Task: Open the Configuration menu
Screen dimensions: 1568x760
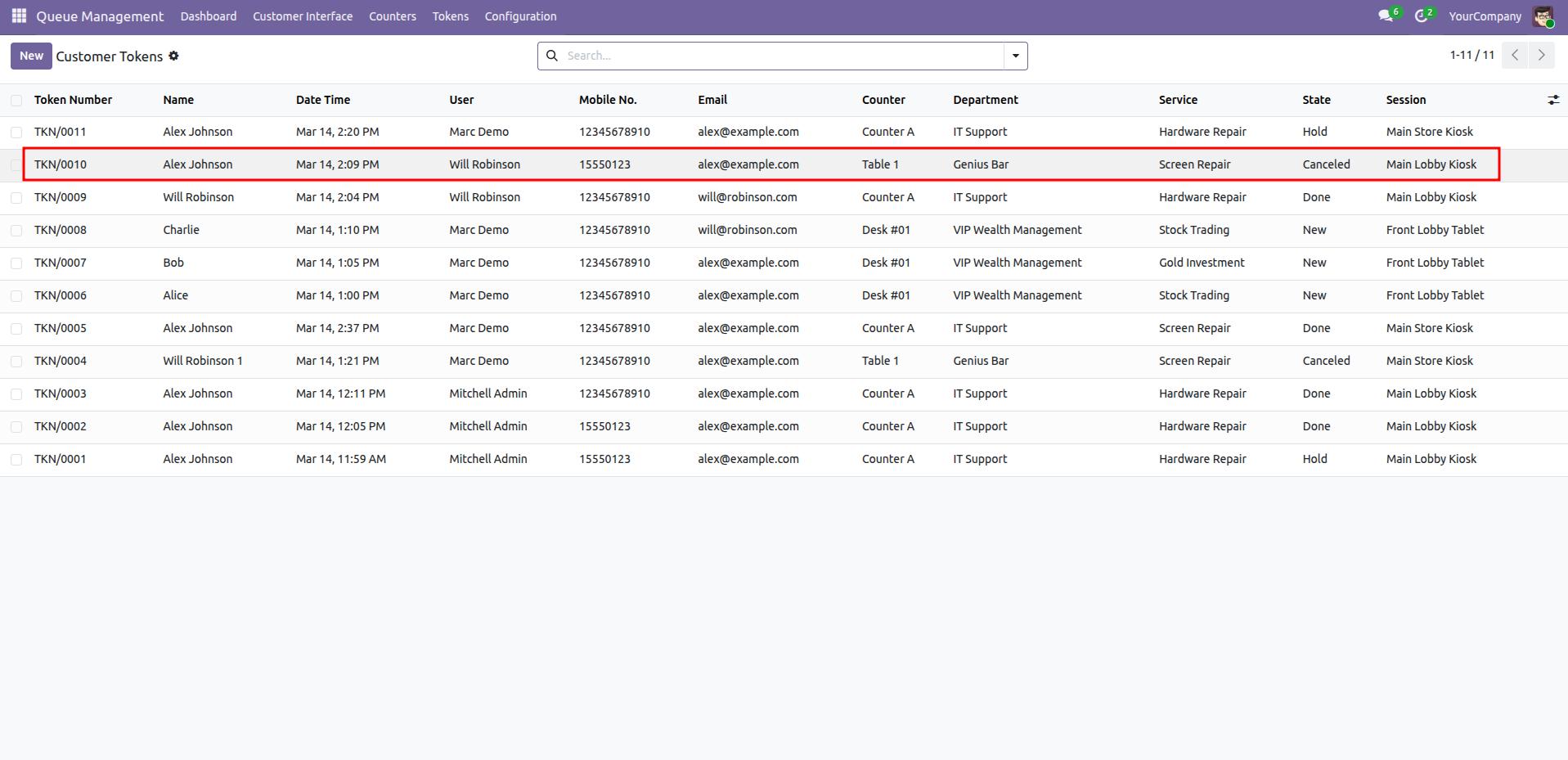Action: point(520,16)
